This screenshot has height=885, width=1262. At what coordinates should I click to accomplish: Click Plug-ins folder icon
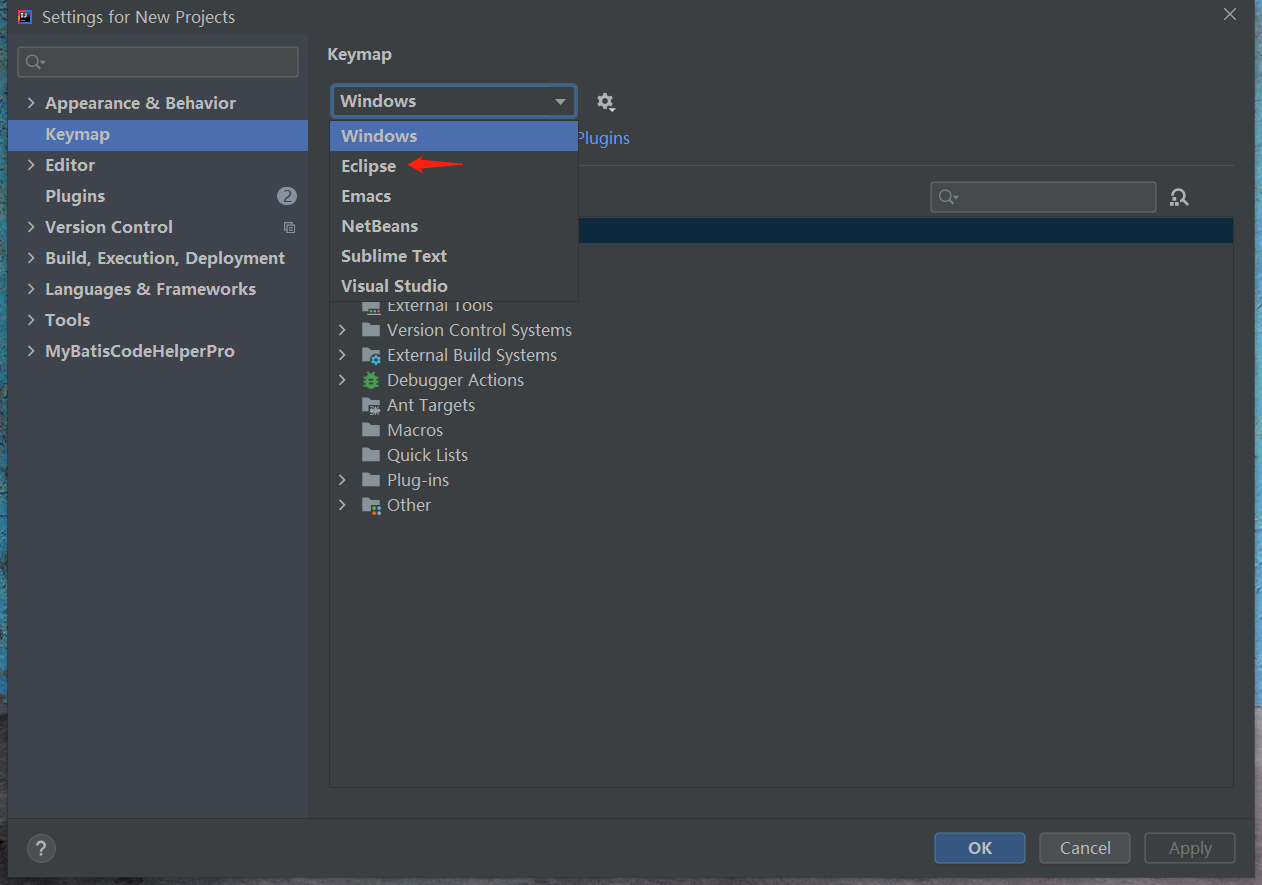tap(371, 480)
